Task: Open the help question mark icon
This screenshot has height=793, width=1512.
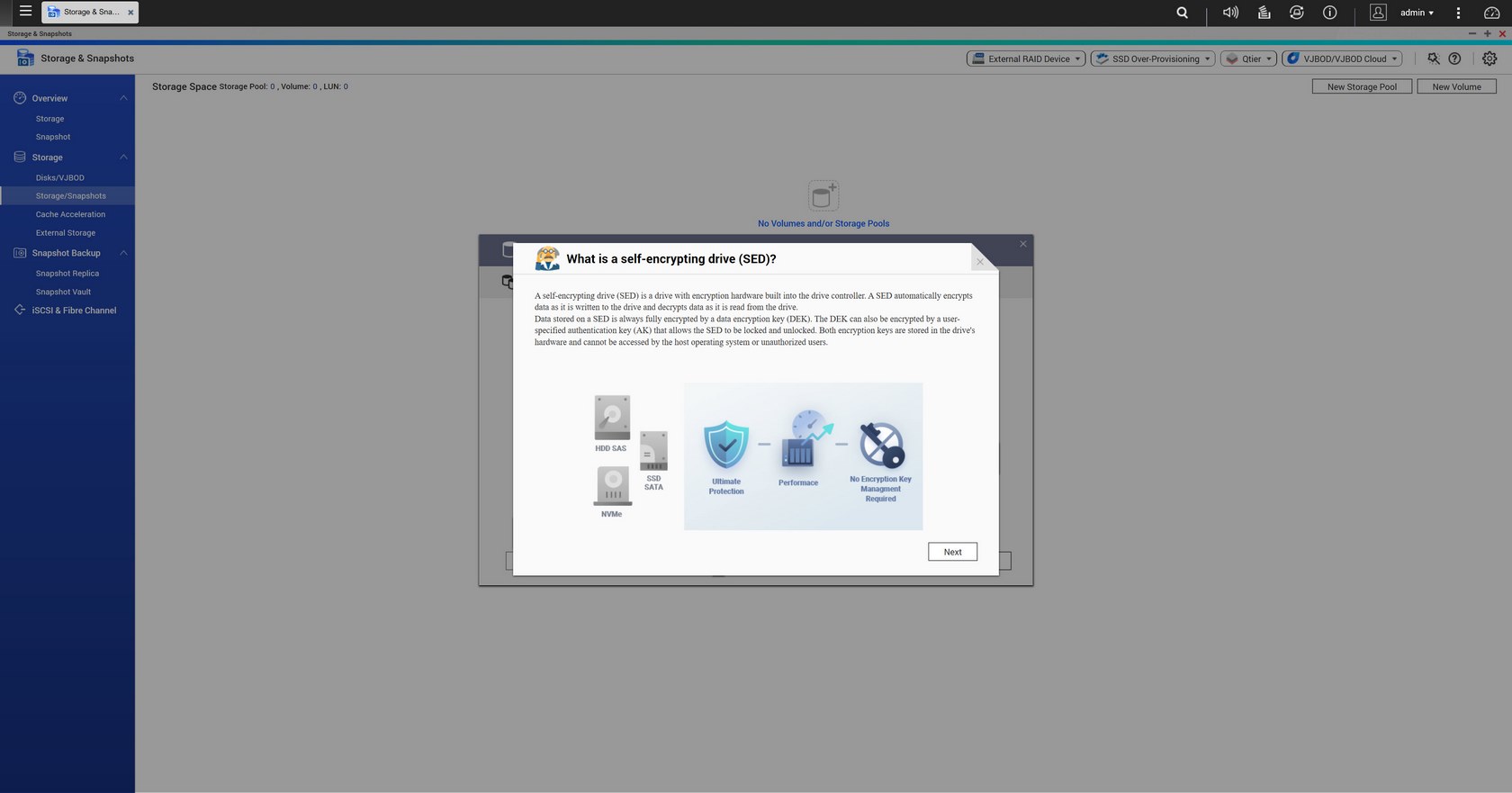Action: pos(1454,59)
